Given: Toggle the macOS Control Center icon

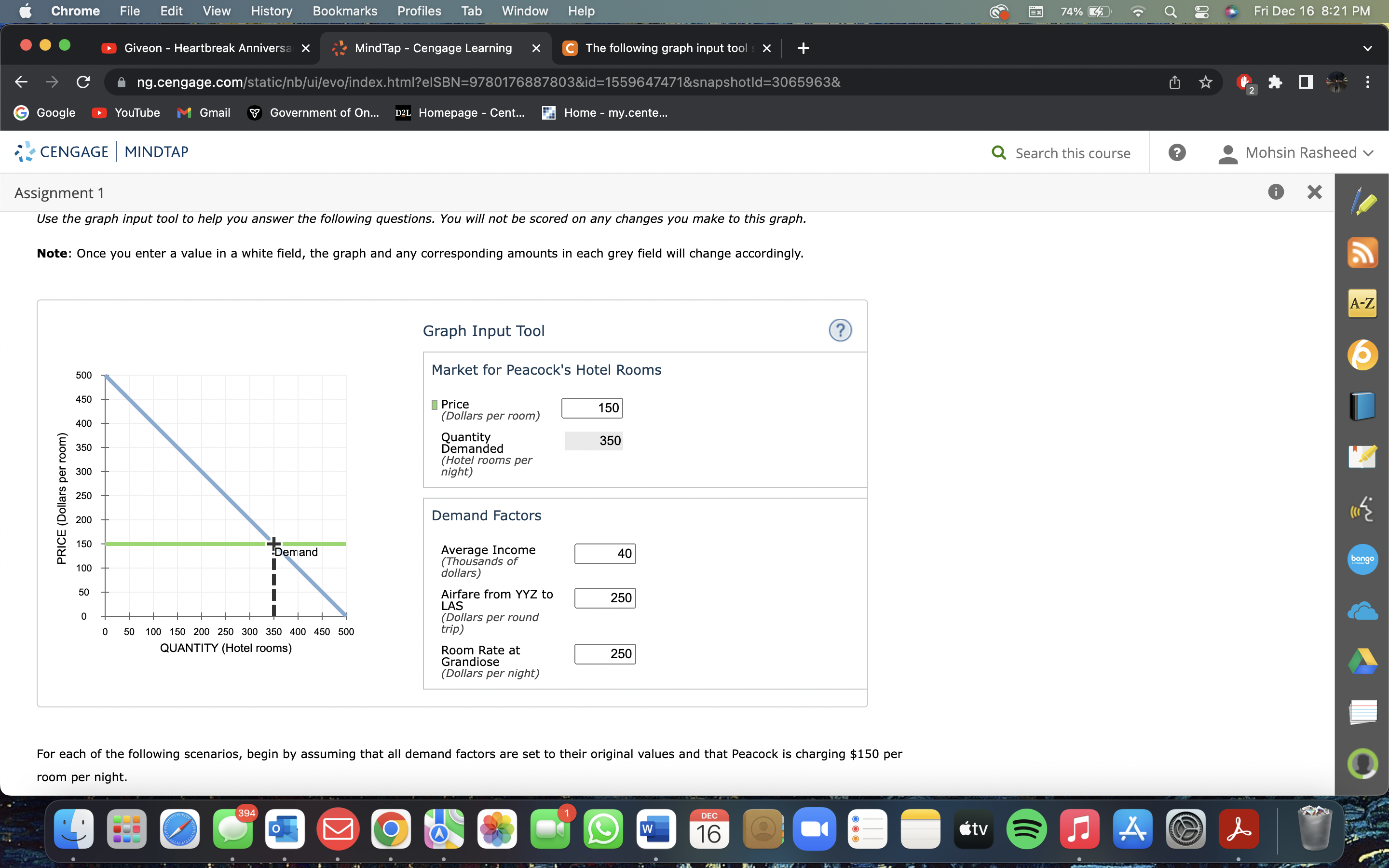Looking at the screenshot, I should click(1201, 12).
